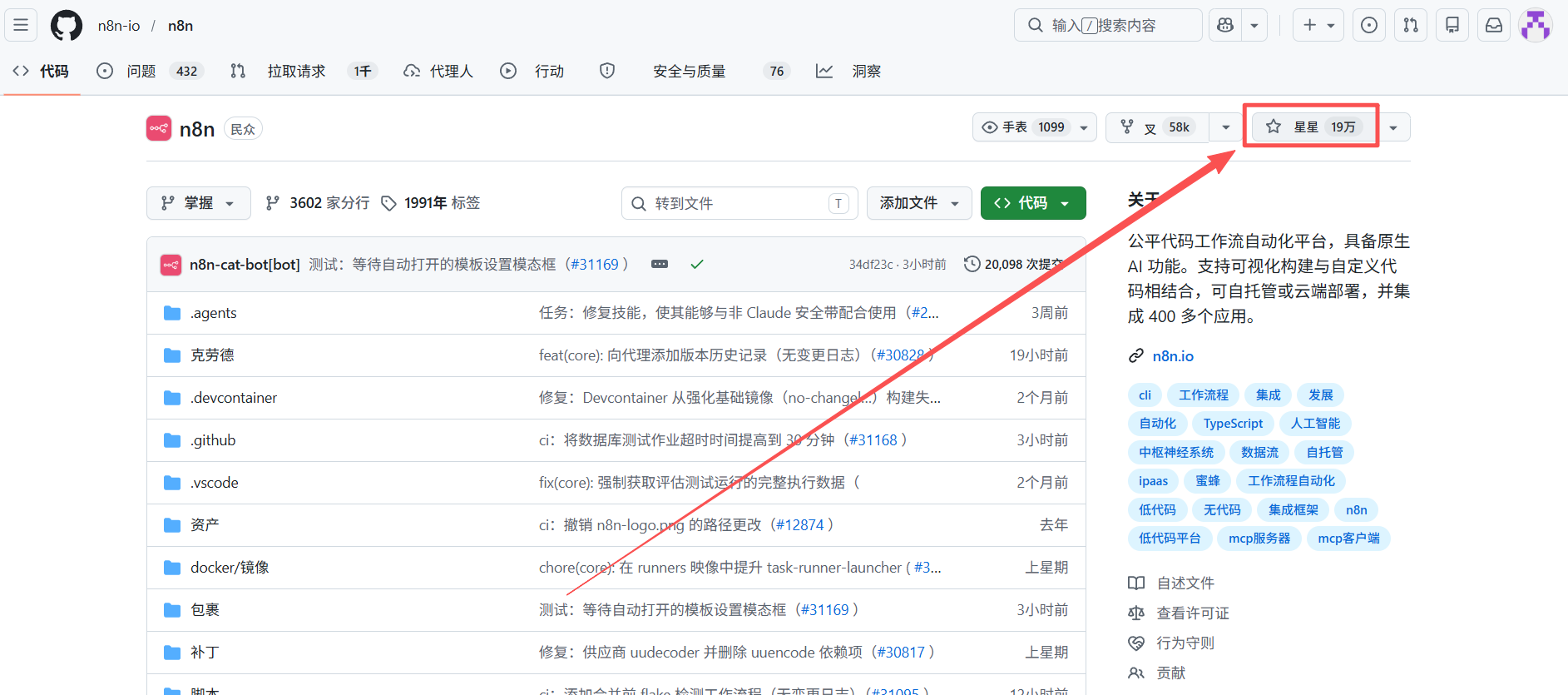The width and height of the screenshot is (1568, 695).
Task: Switch to the 问题 tab
Action: click(150, 72)
